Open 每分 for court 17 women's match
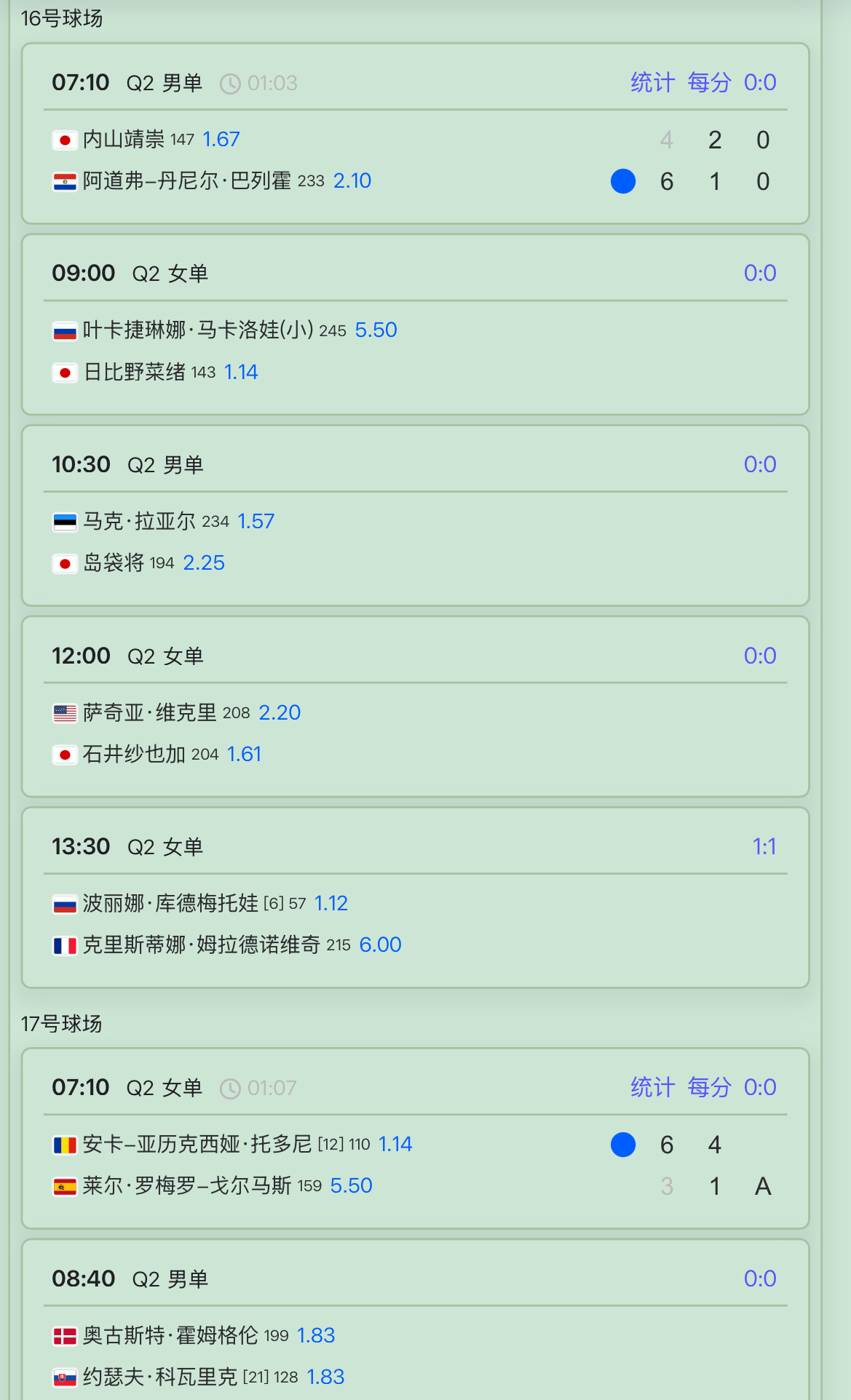The width and height of the screenshot is (851, 1400). coord(709,1088)
